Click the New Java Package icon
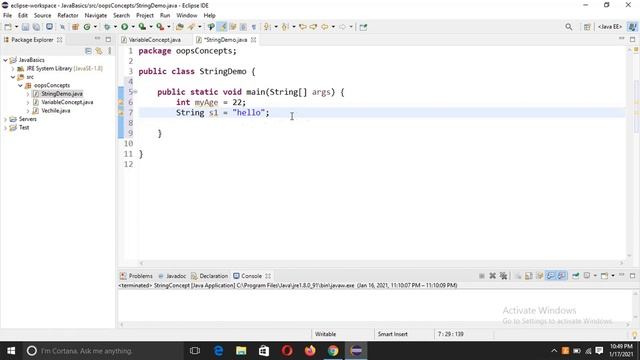Image resolution: width=640 pixels, height=360 pixels. pos(75,27)
